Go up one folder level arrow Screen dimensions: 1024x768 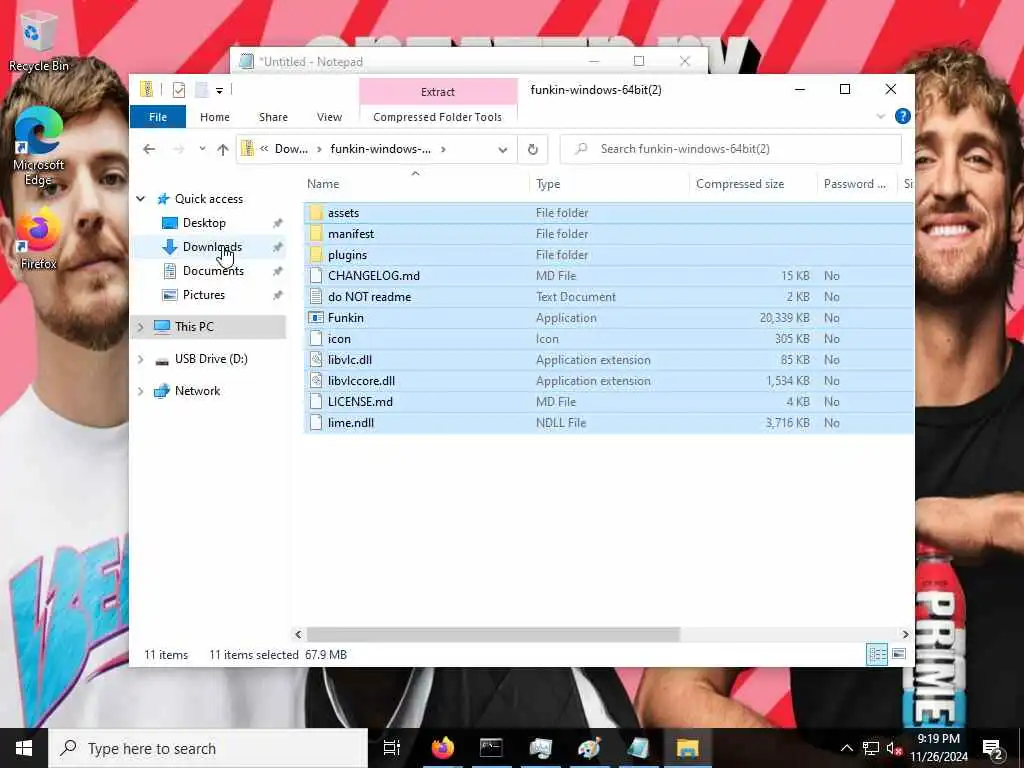pos(223,149)
